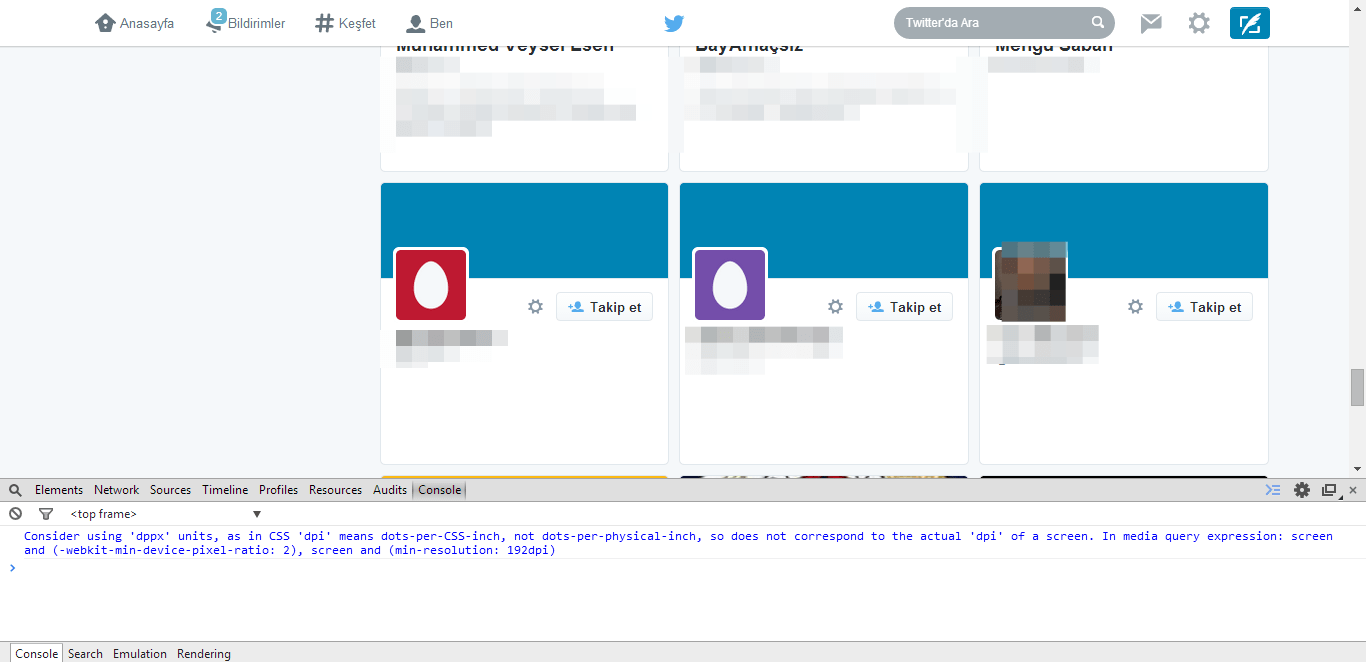
Task: Toggle the DevTools console drawer icon
Action: point(1273,490)
